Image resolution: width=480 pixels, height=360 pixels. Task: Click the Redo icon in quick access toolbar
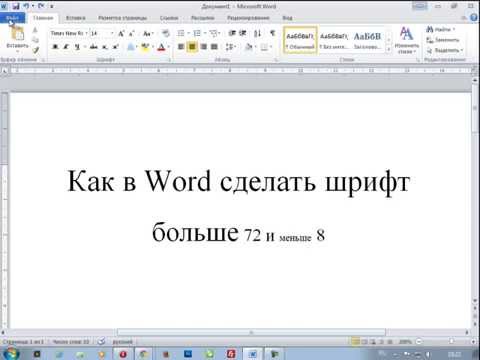tap(41, 6)
